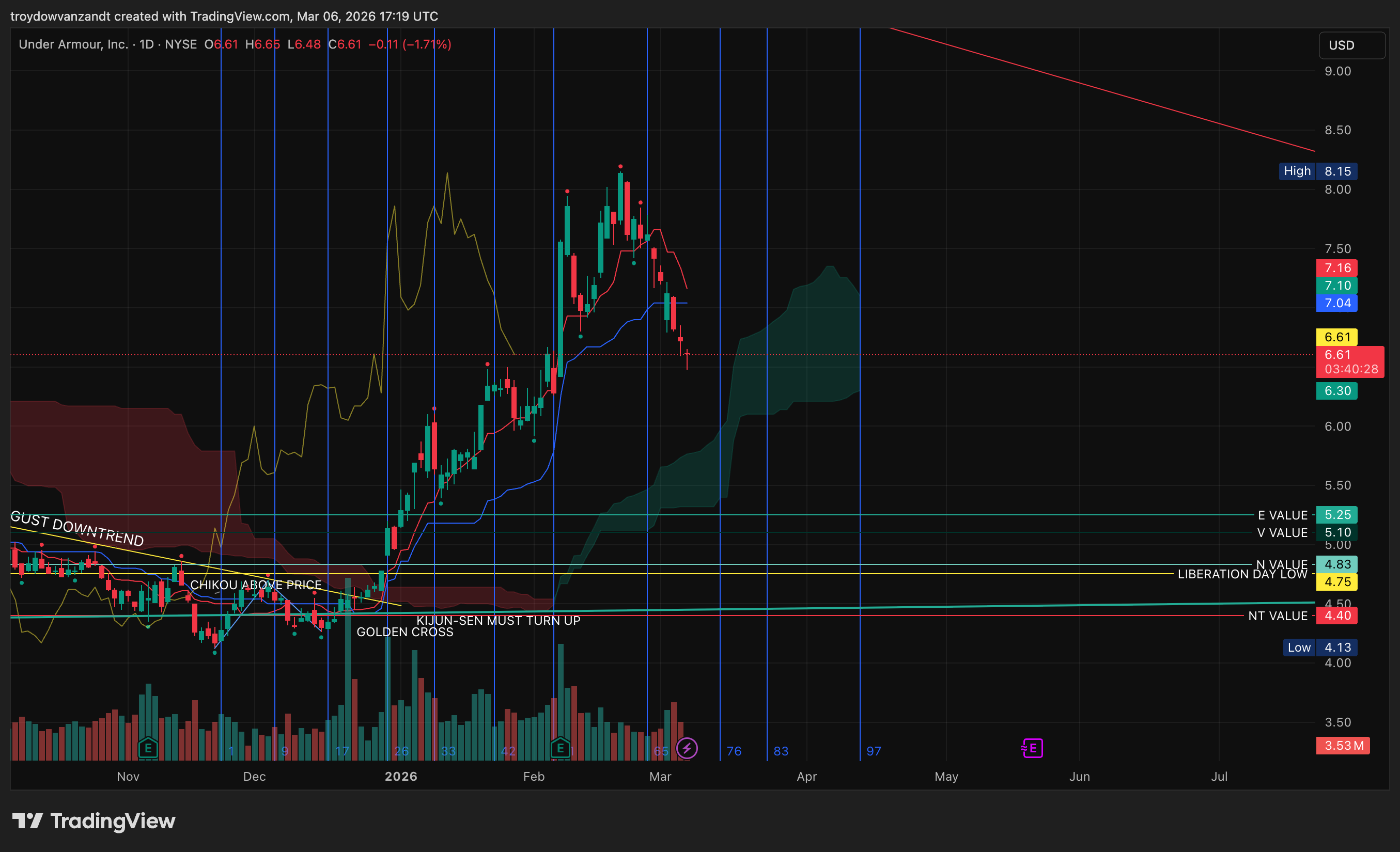Select the yellow 6.61 price tag
The image size is (1400, 852).
1337,337
